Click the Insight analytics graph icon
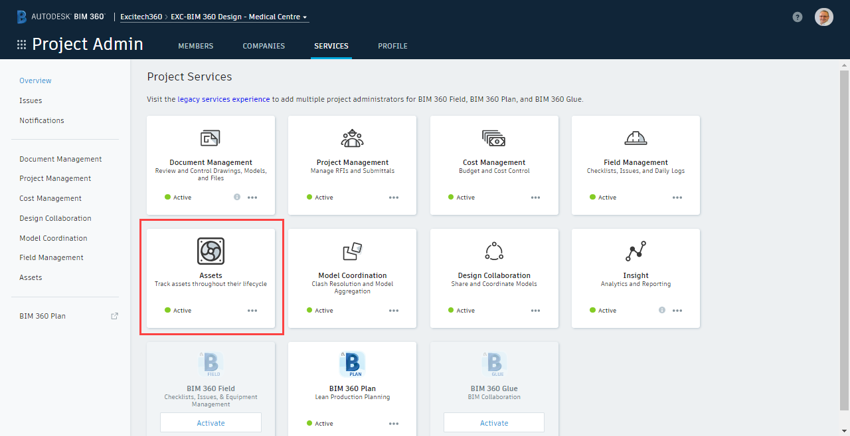This screenshot has width=850, height=436. (x=635, y=251)
